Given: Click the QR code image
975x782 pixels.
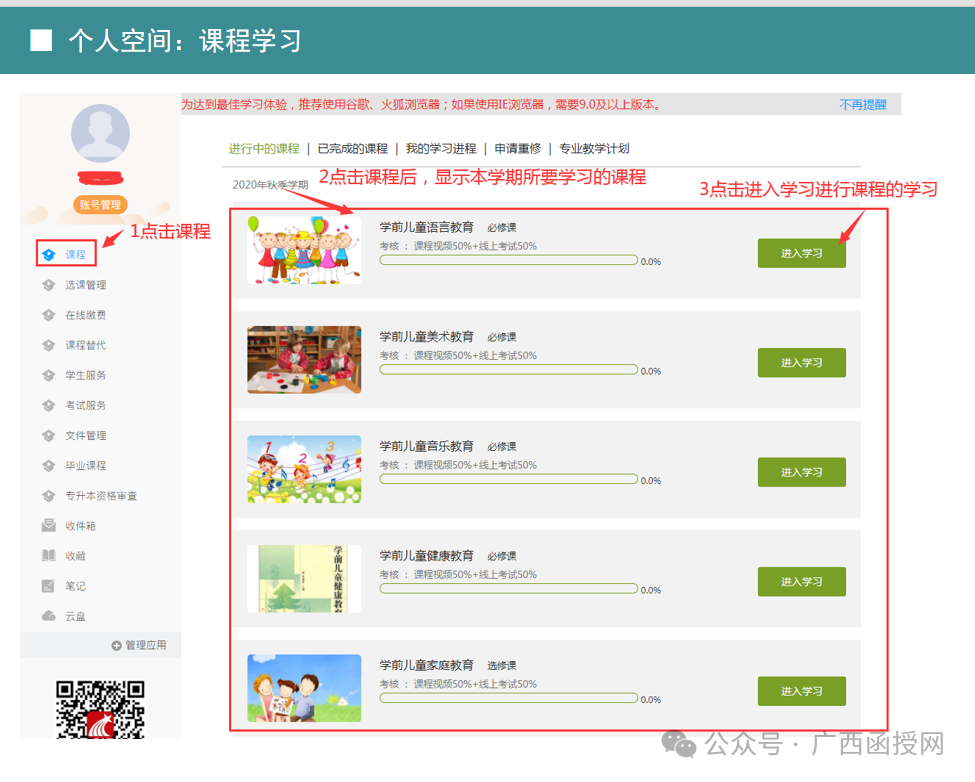Looking at the screenshot, I should coord(100,710).
